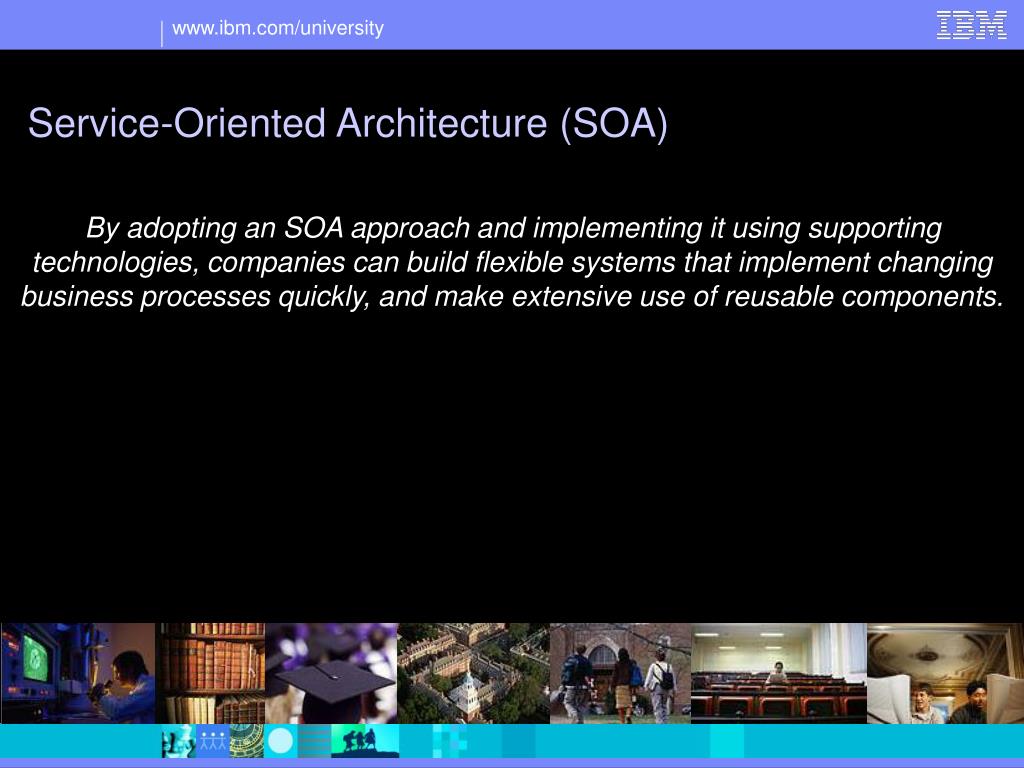The height and width of the screenshot is (768, 1024).
Task: Open the aerial campus buildings photo
Action: click(473, 673)
